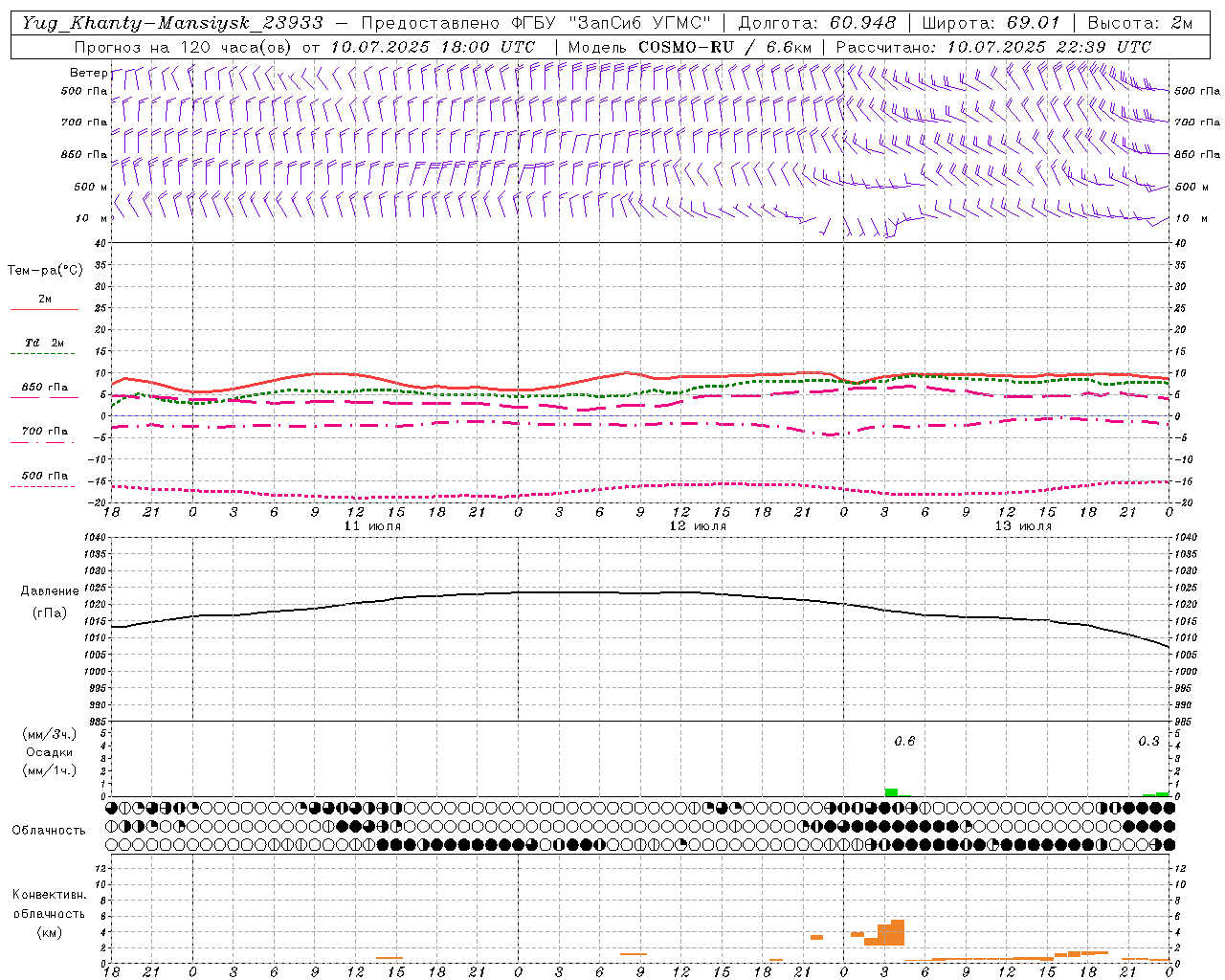Screen dimensions: 1225x980
Task: Click the 2м temperature legend entry
Action: 45,299
